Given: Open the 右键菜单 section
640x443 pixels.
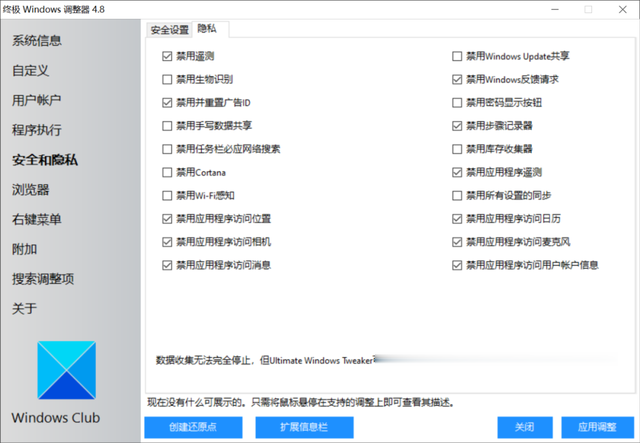Looking at the screenshot, I should coord(37,219).
